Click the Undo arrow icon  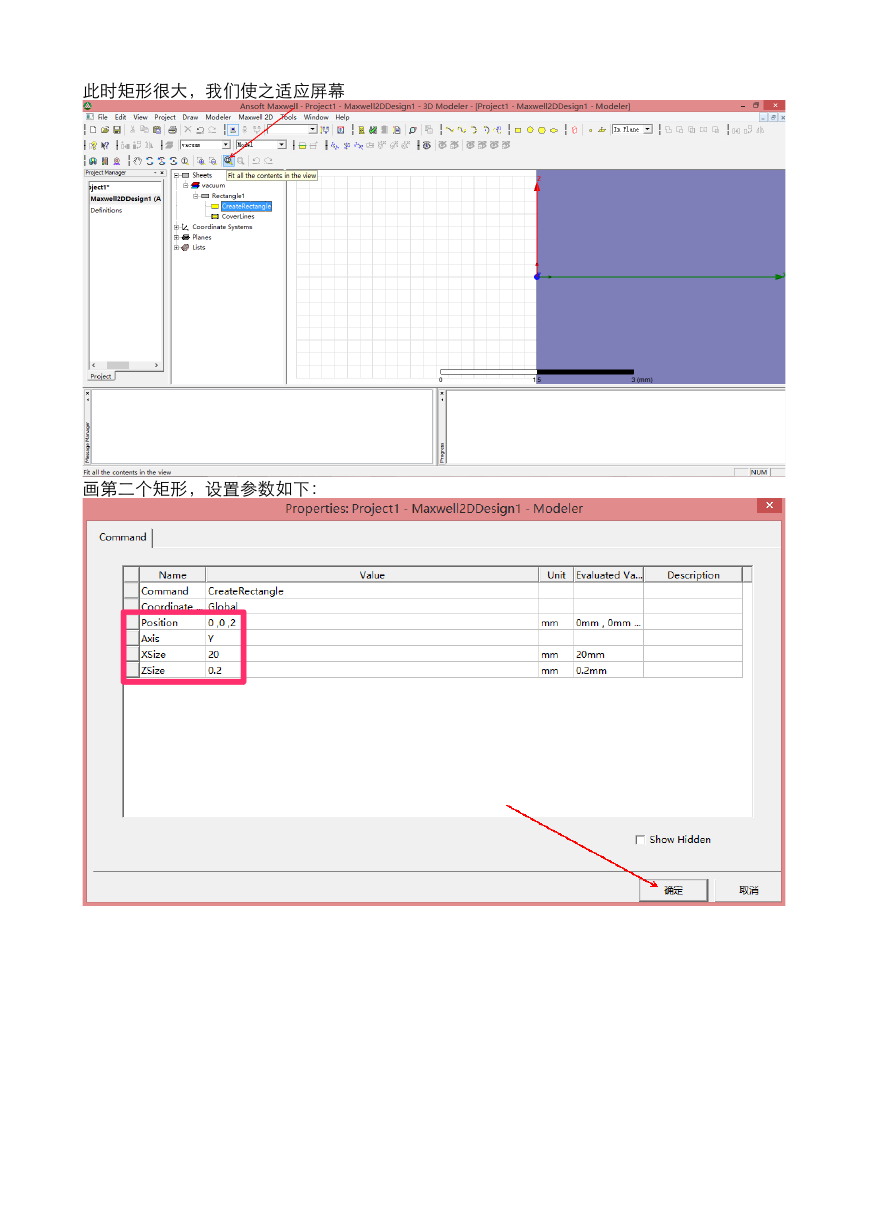point(200,129)
